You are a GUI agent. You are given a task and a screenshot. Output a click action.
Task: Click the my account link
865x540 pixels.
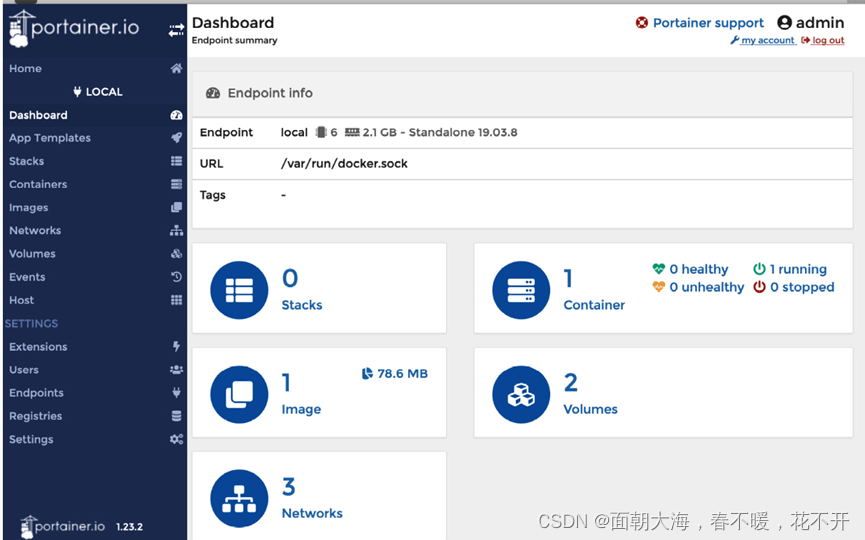click(767, 41)
